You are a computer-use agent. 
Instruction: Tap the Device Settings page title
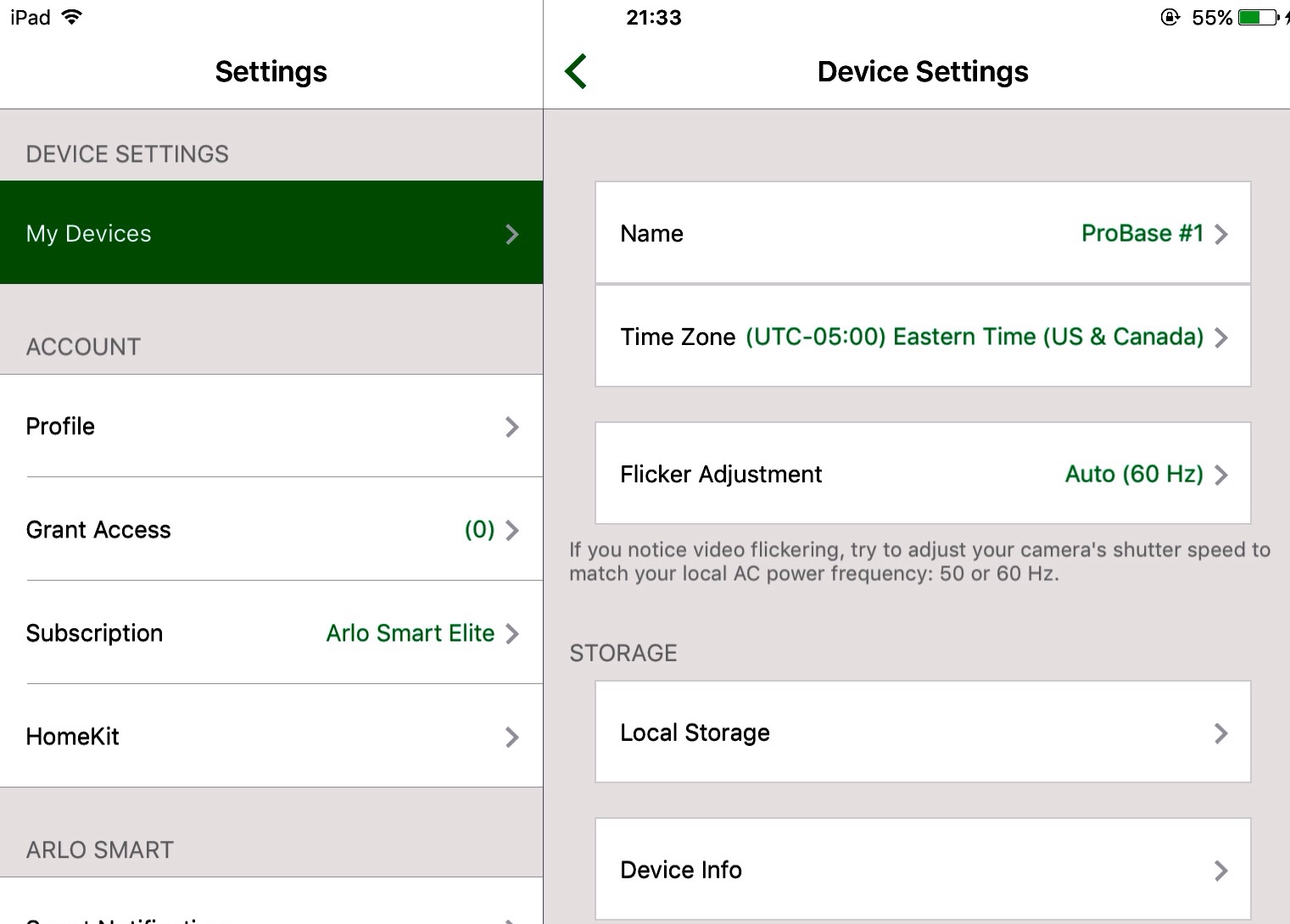tap(923, 71)
